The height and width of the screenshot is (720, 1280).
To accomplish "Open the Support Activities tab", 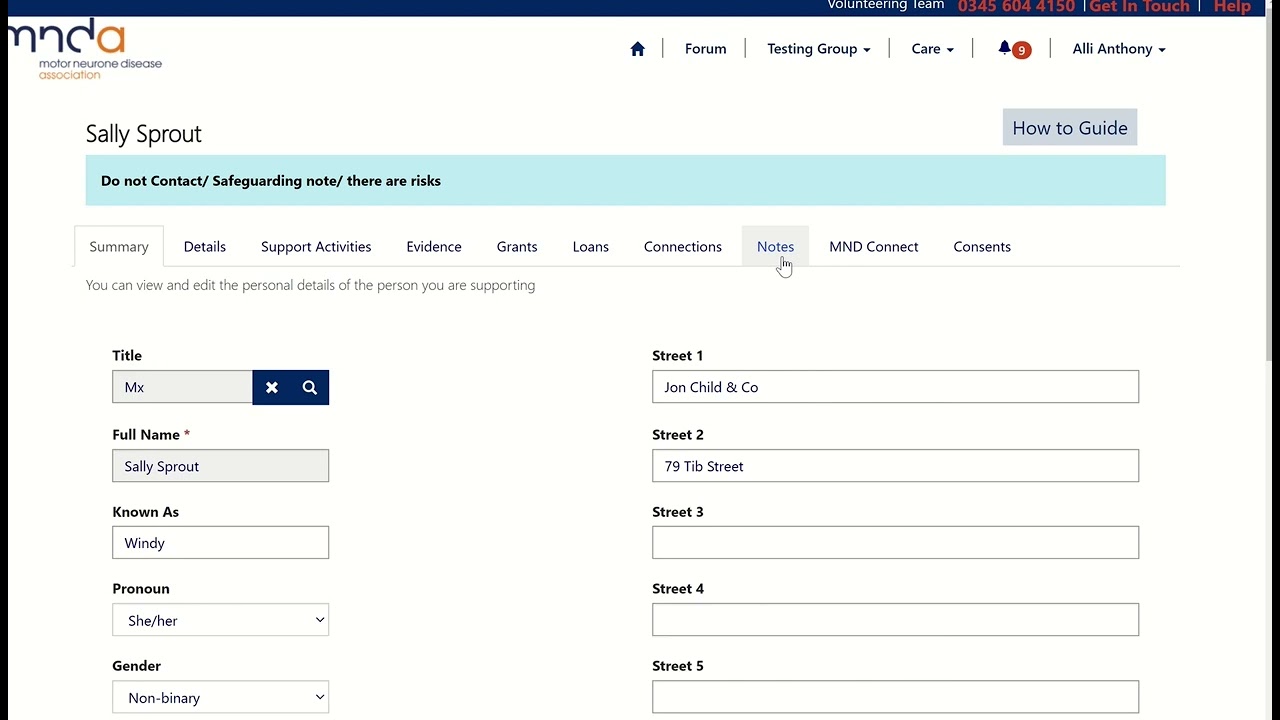I will [x=316, y=247].
